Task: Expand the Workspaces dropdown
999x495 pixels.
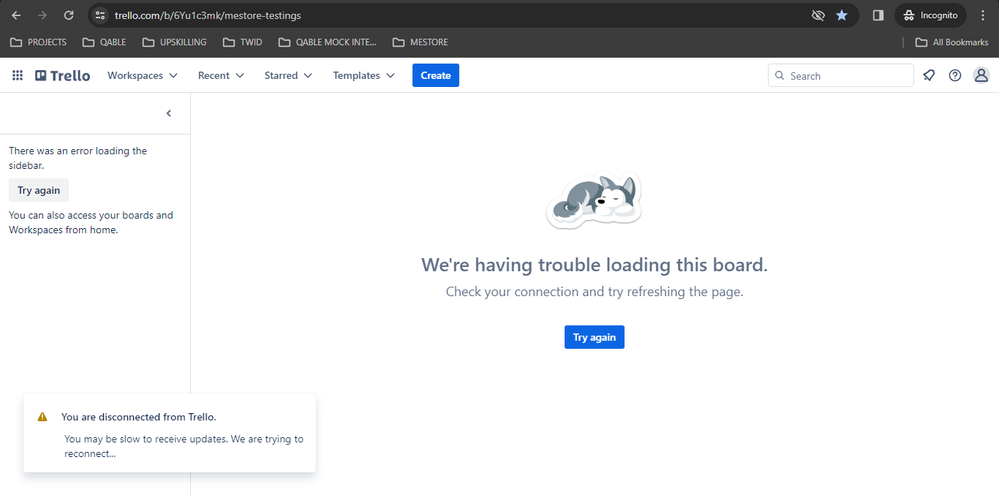Action: [x=142, y=75]
